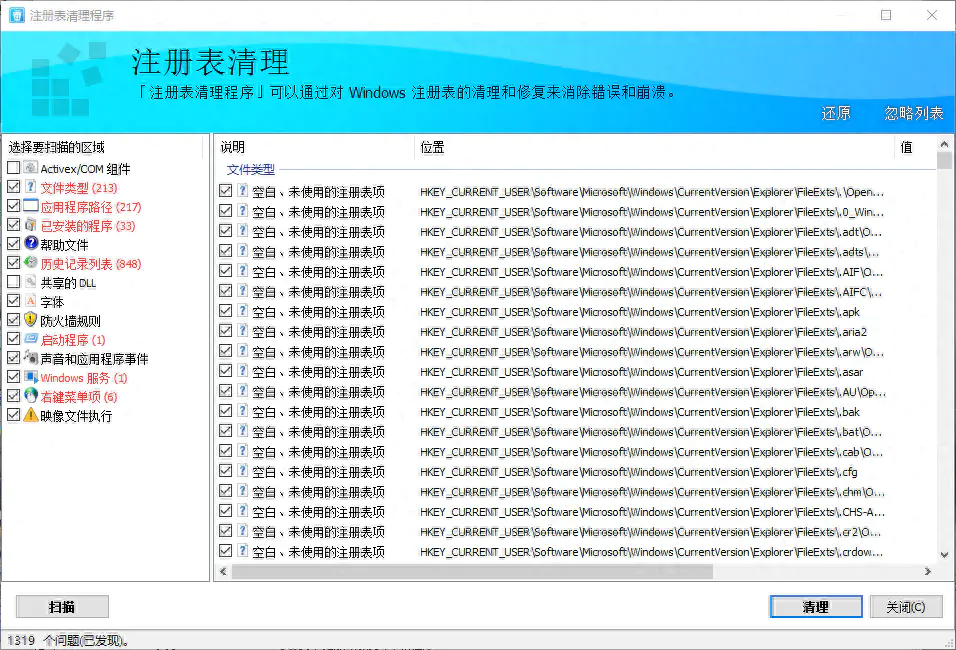Click the 帮助文件 question mark icon
The height and width of the screenshot is (650, 956).
point(30,244)
